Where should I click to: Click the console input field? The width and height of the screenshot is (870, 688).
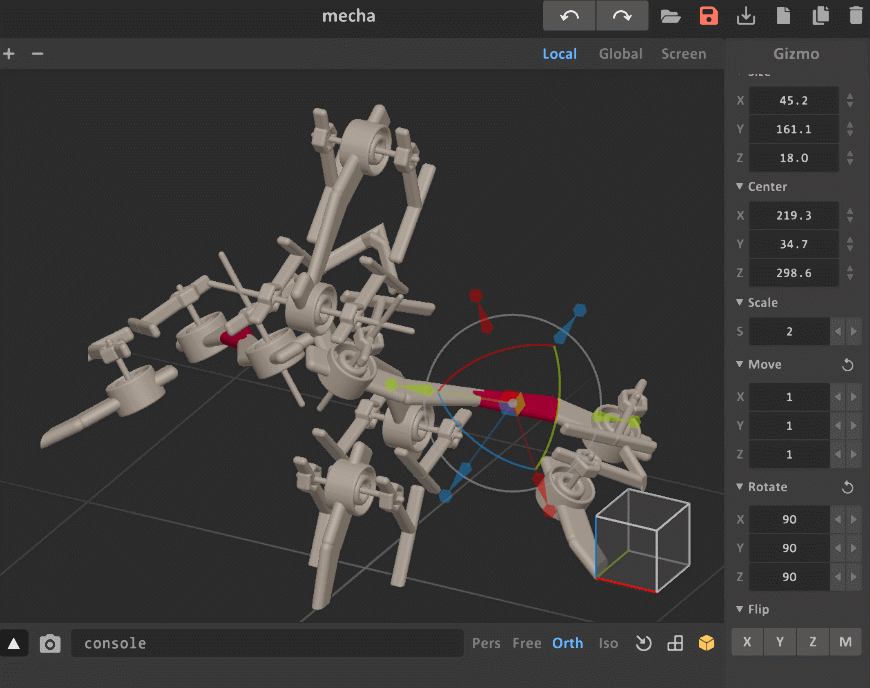click(x=266, y=643)
